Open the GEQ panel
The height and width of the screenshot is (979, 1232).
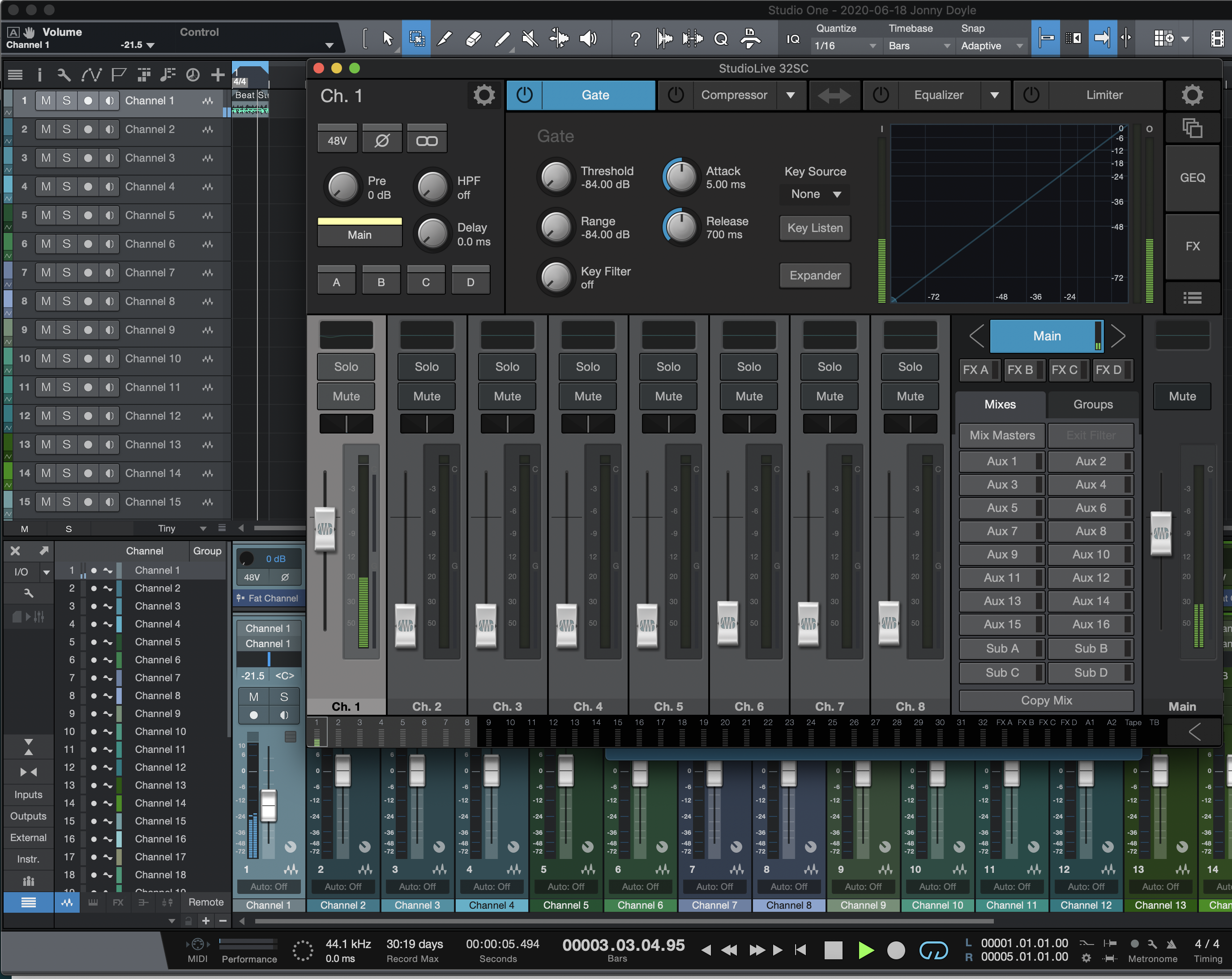tap(1192, 178)
